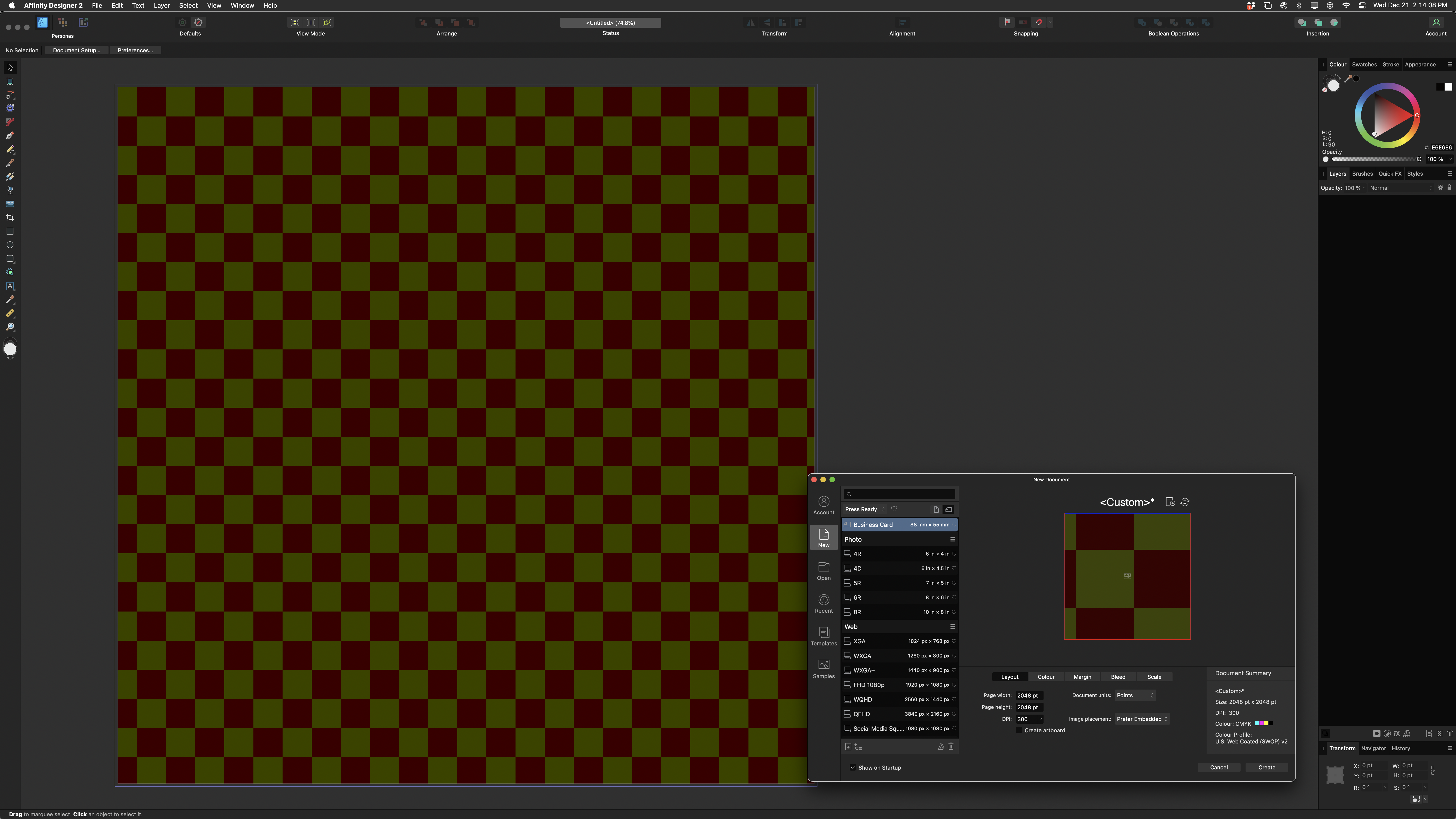Open the Document units Points dropdown
Screen dimensions: 1456x819
tap(1135, 695)
